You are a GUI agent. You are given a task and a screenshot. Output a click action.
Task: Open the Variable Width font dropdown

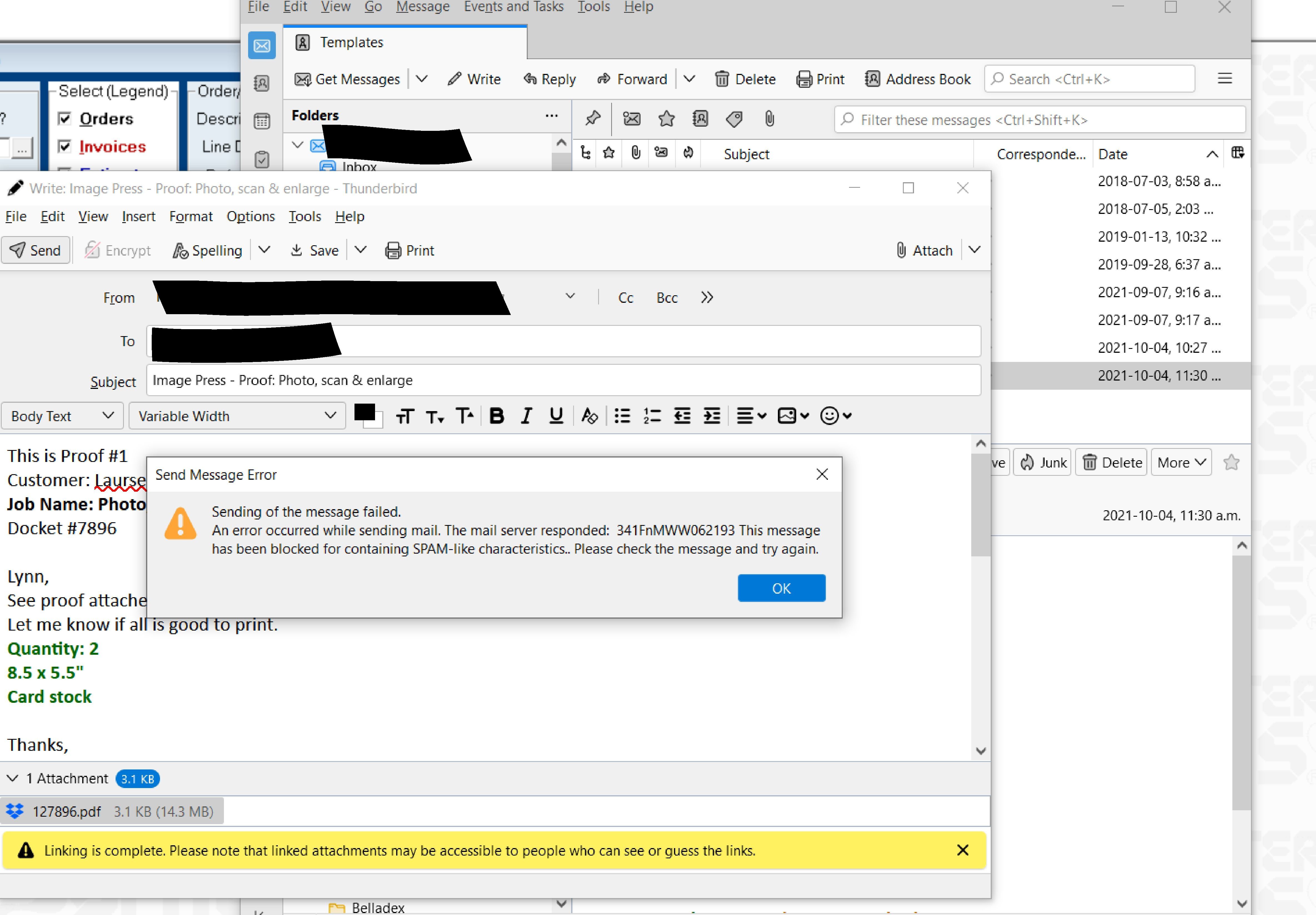click(237, 416)
